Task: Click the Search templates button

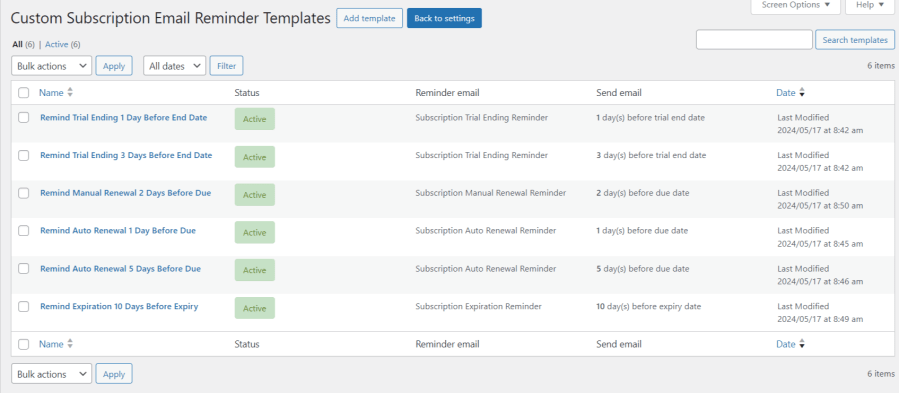Action: pos(855,40)
